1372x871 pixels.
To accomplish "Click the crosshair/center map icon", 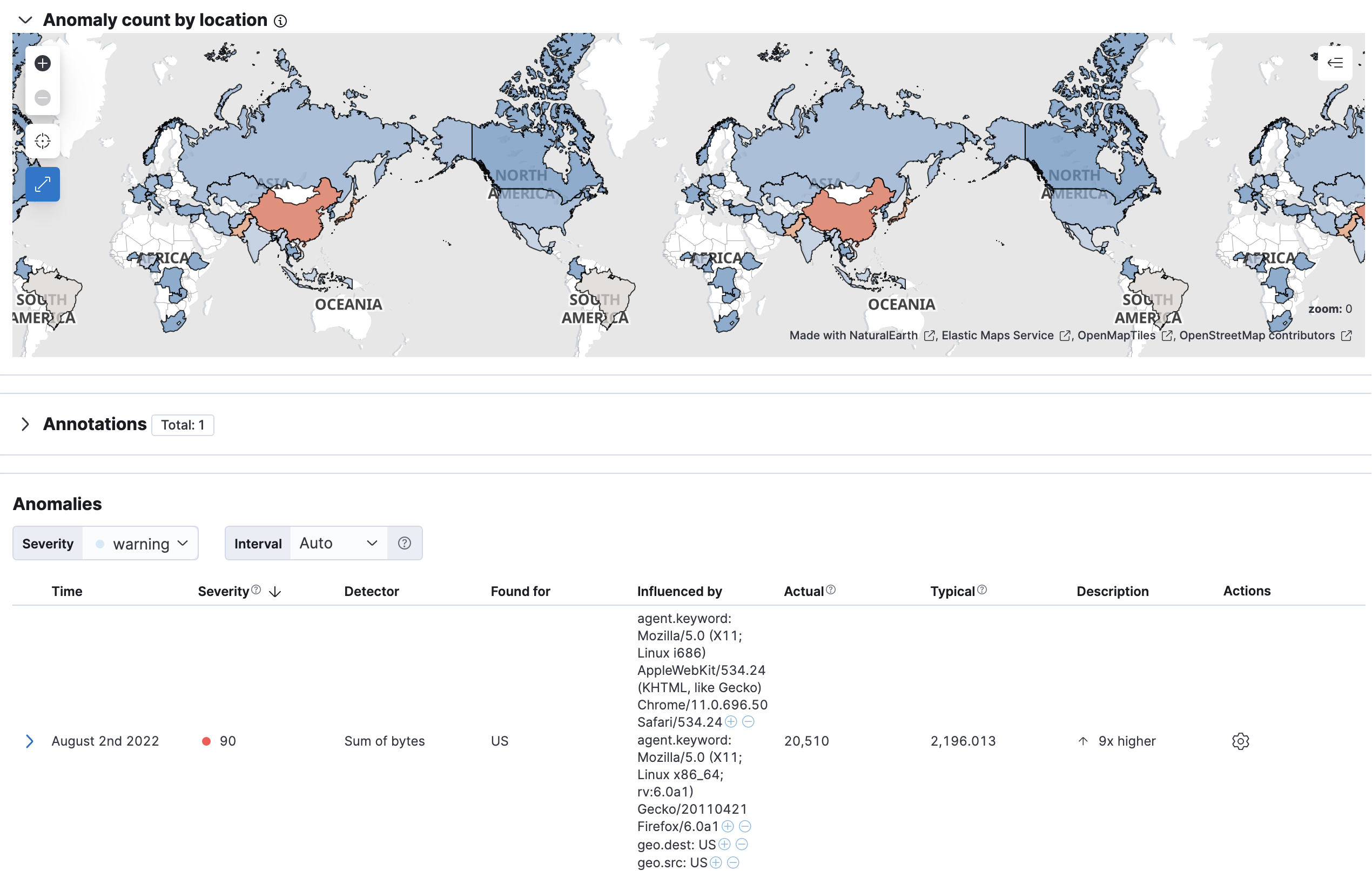I will pyautogui.click(x=43, y=140).
